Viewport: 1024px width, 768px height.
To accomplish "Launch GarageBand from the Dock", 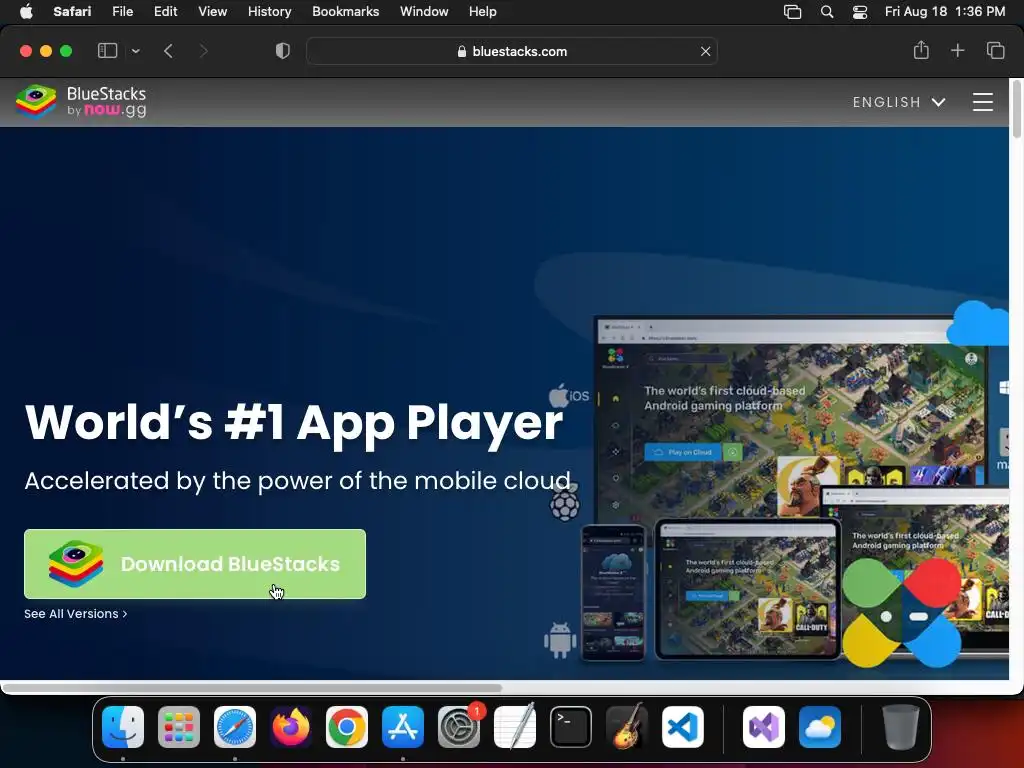I will tap(627, 727).
